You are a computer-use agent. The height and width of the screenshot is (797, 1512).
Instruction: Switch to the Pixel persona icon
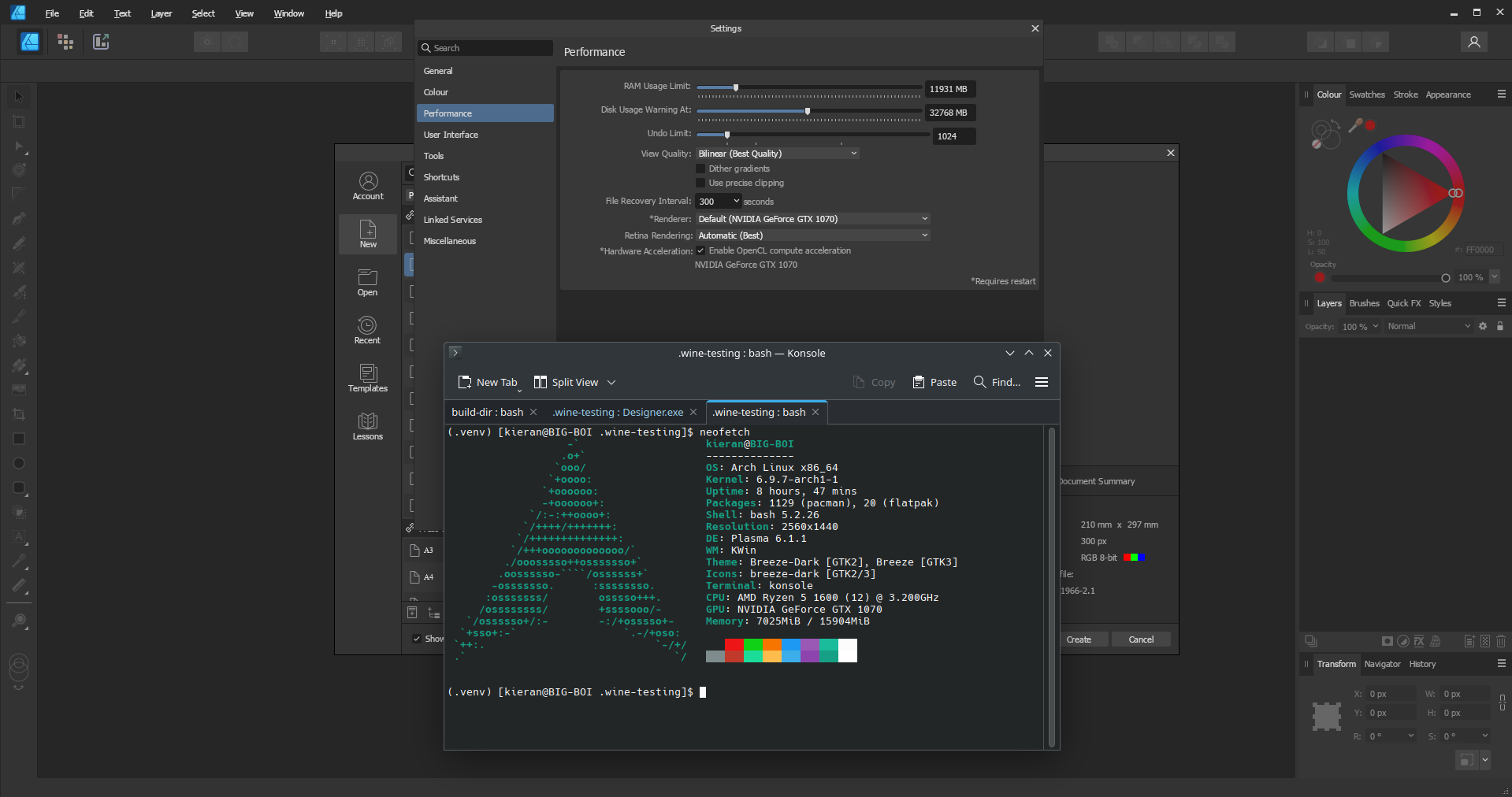pyautogui.click(x=65, y=42)
